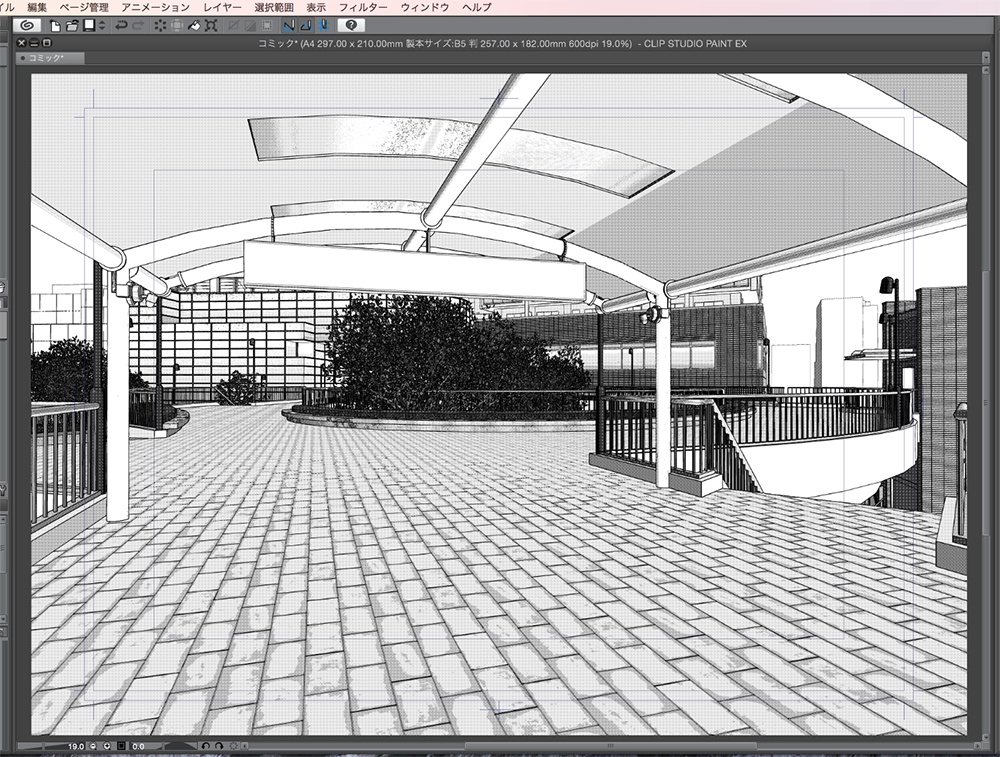Toggle snap to special ruler
Viewport: 1000px width, 757px height.
coord(306,26)
